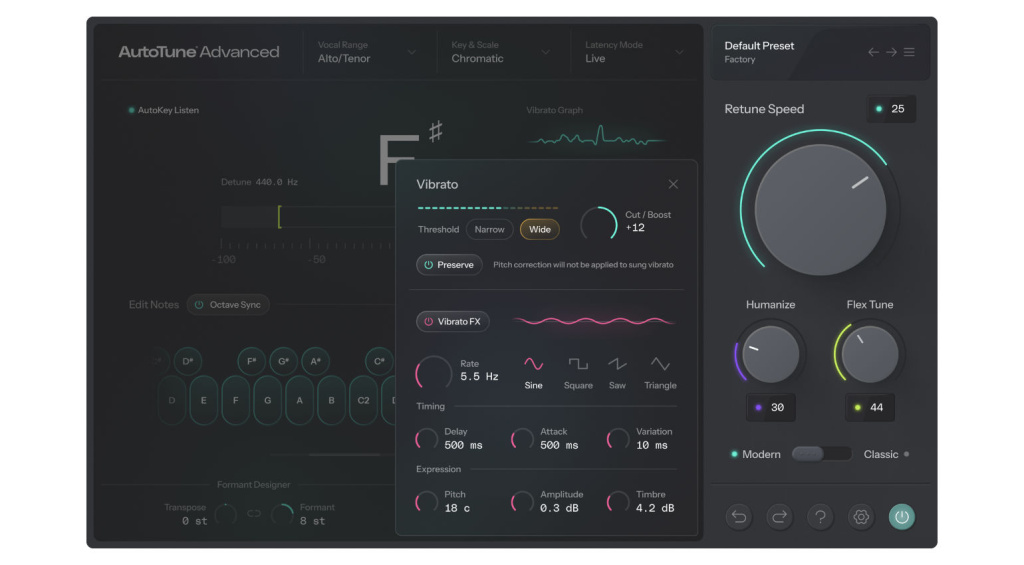Open the Default Preset selector
1024x565 pixels.
[x=760, y=52]
